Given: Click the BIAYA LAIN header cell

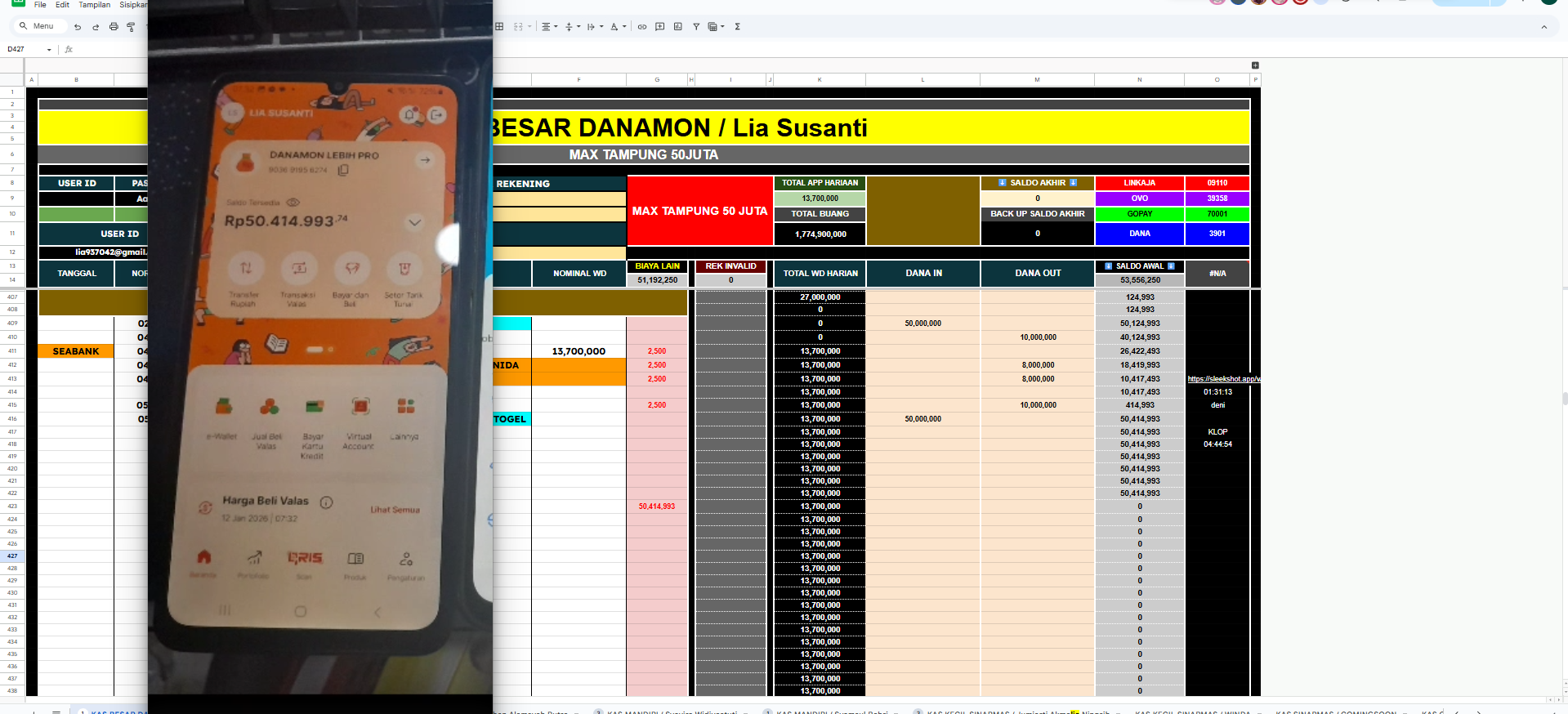Looking at the screenshot, I should coord(657,266).
